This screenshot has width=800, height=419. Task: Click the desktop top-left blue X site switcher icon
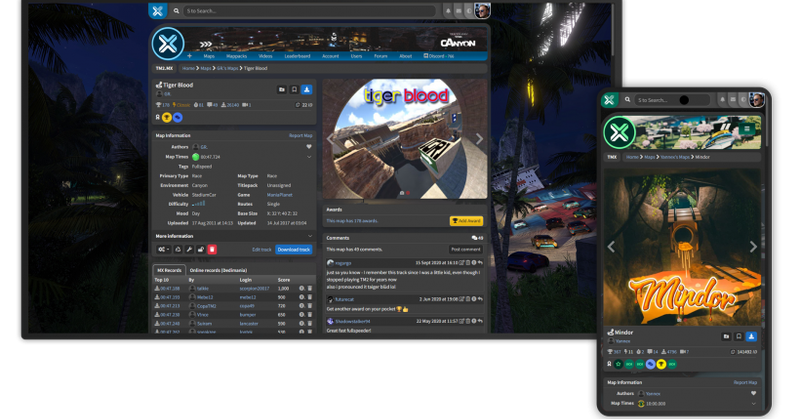click(158, 10)
